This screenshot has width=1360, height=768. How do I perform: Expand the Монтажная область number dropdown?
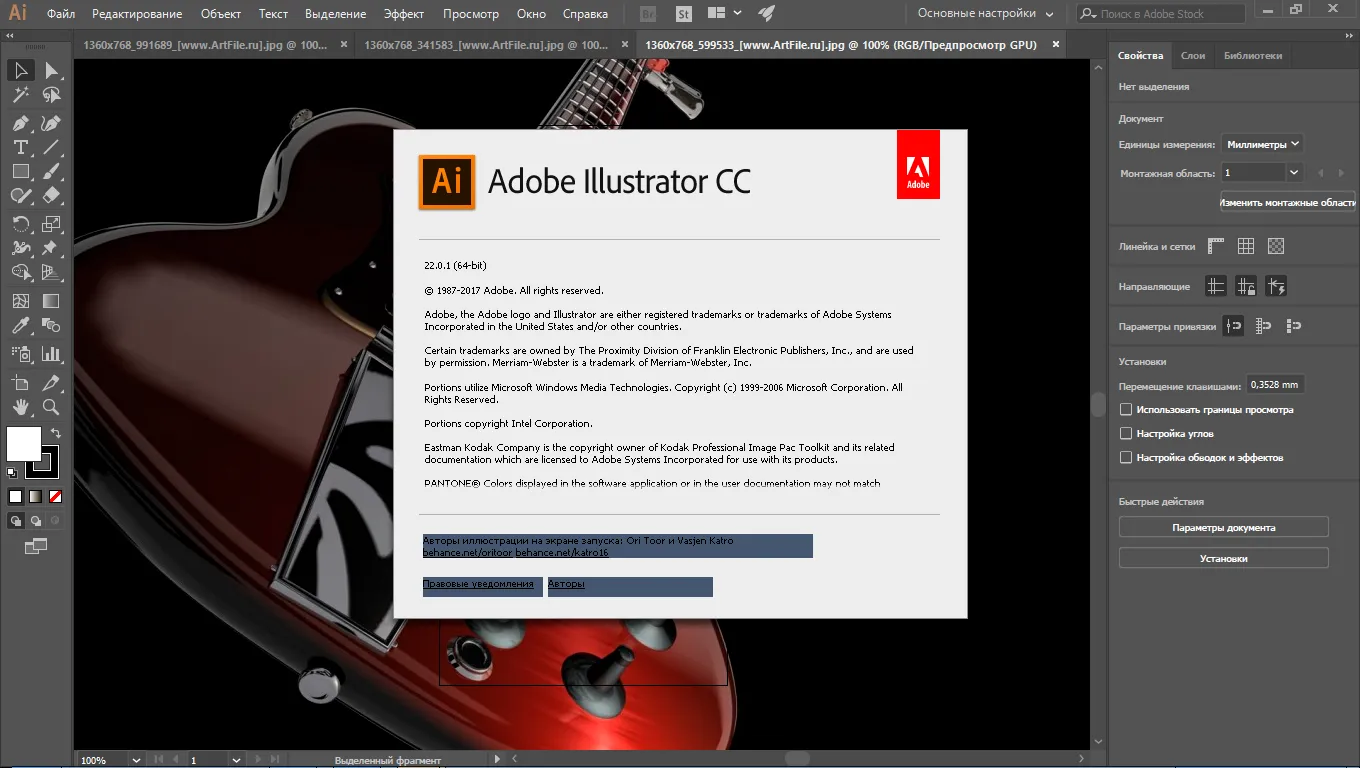click(1294, 172)
